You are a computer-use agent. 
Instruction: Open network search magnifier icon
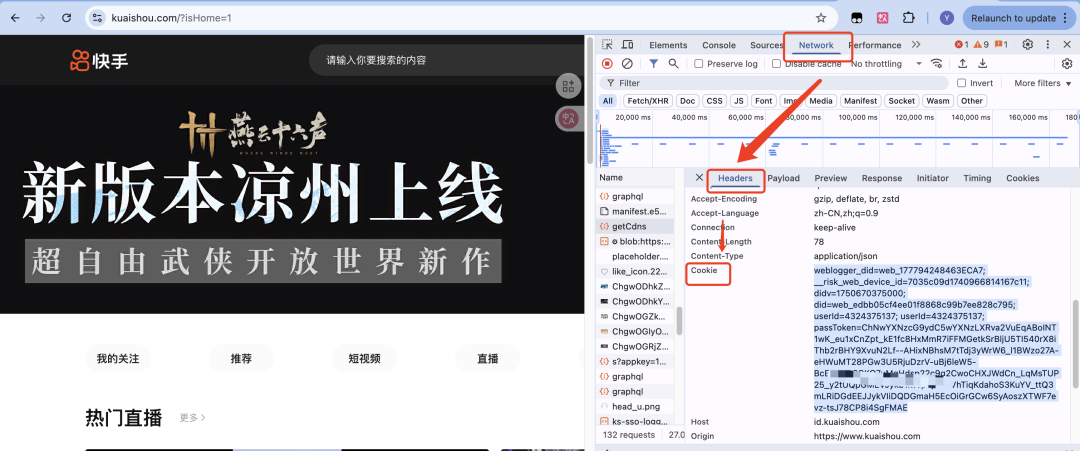click(673, 63)
